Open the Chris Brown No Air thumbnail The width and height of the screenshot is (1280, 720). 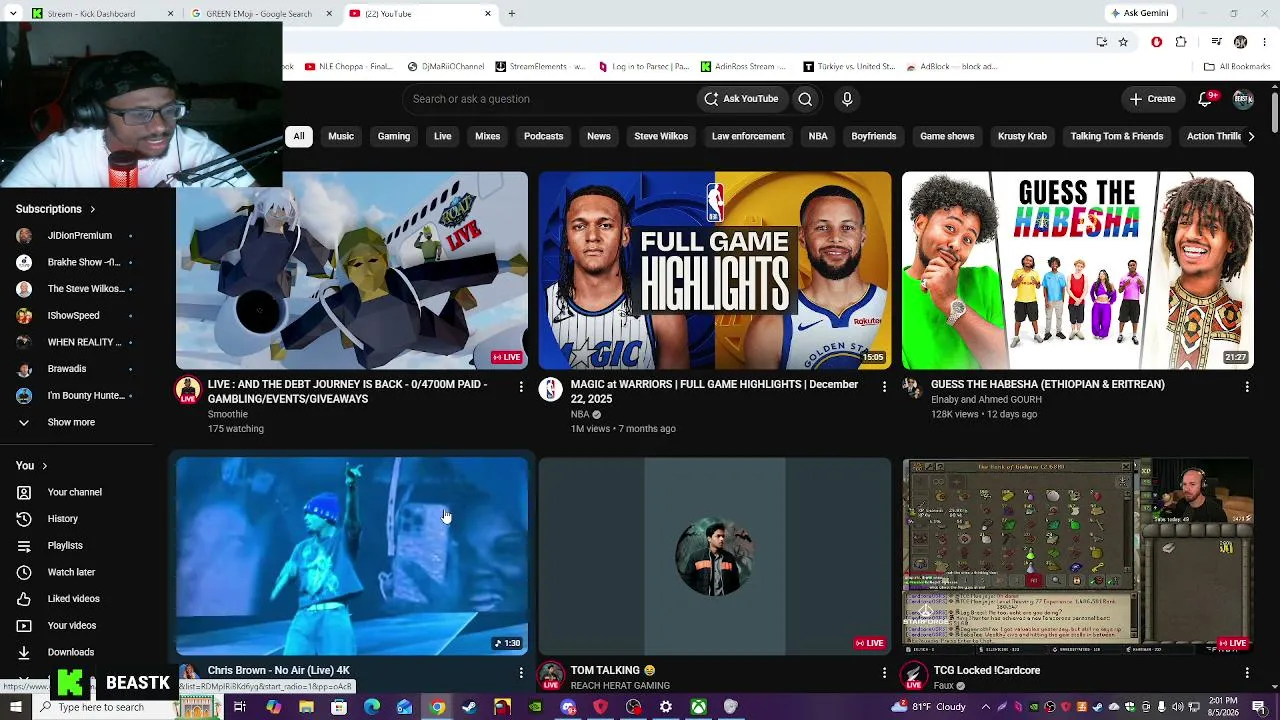pyautogui.click(x=352, y=557)
